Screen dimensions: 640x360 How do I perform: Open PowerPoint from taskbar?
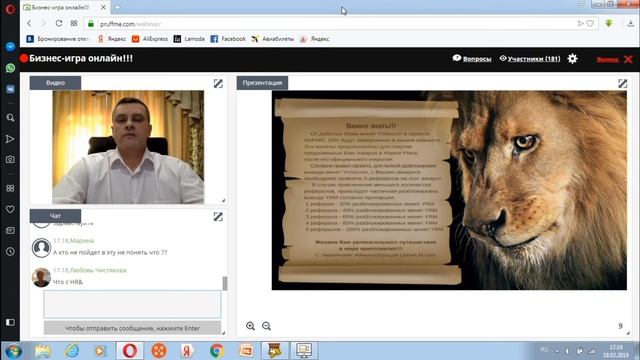click(x=246, y=351)
